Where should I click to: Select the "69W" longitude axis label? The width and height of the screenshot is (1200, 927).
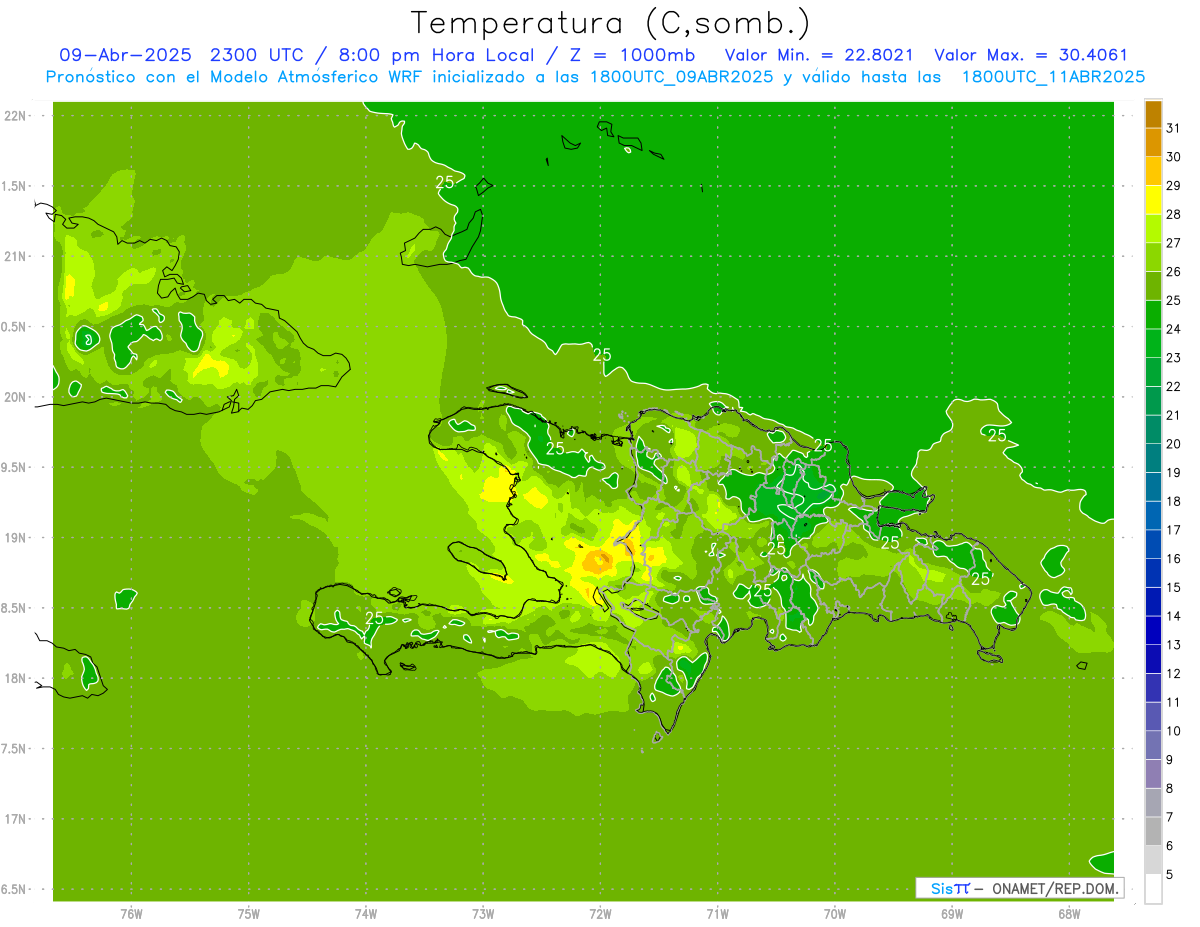[x=952, y=913]
